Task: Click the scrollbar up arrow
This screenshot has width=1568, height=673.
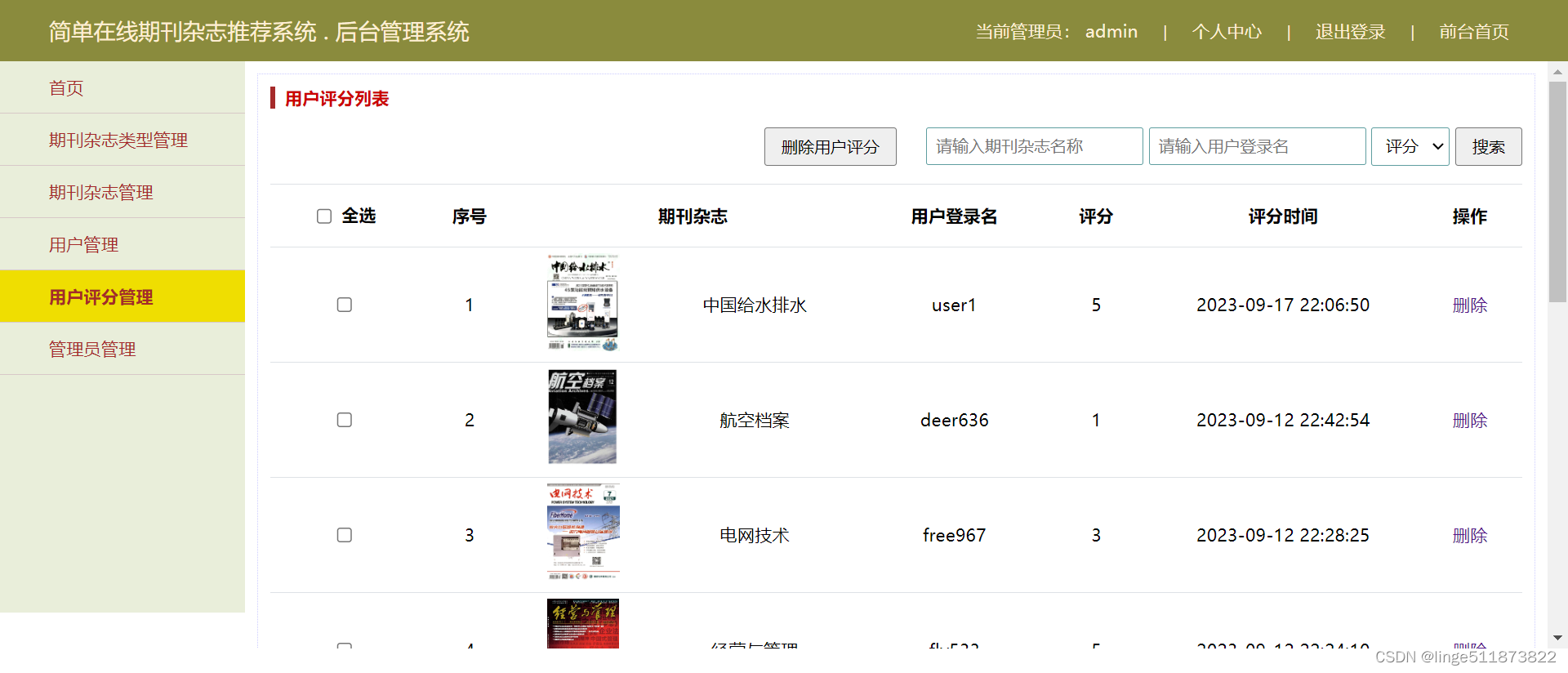Action: click(x=1557, y=72)
